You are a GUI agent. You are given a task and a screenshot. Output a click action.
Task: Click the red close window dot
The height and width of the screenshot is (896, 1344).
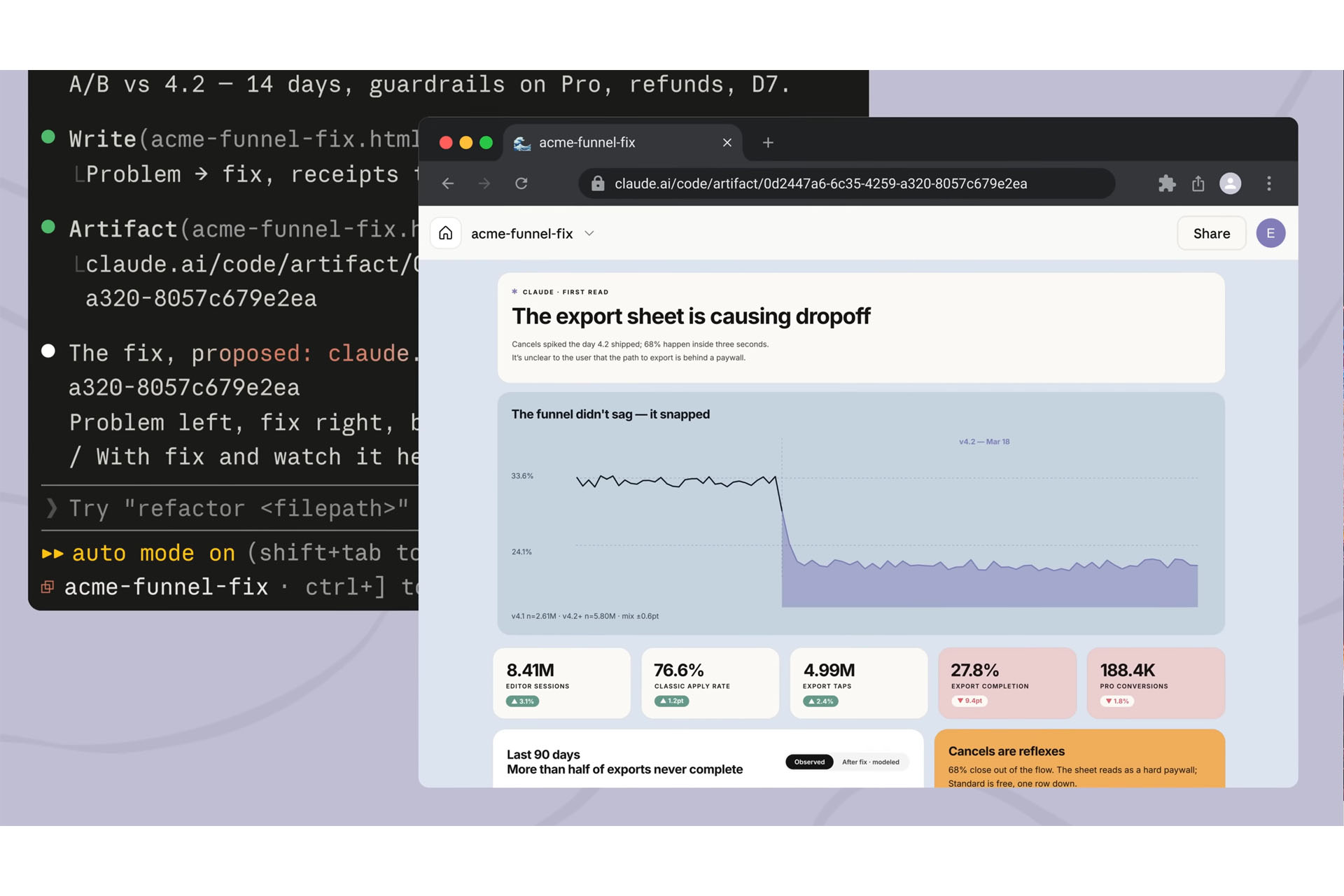[x=446, y=143]
